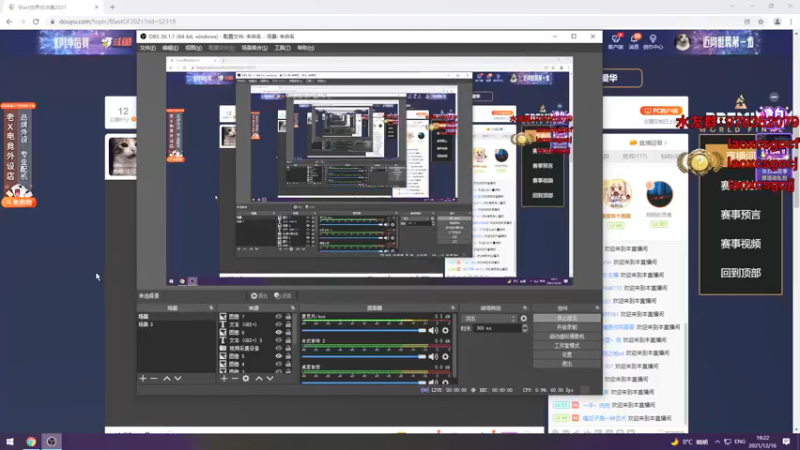Click 回到顶部 back-to-top link on Douyu

click(x=740, y=273)
